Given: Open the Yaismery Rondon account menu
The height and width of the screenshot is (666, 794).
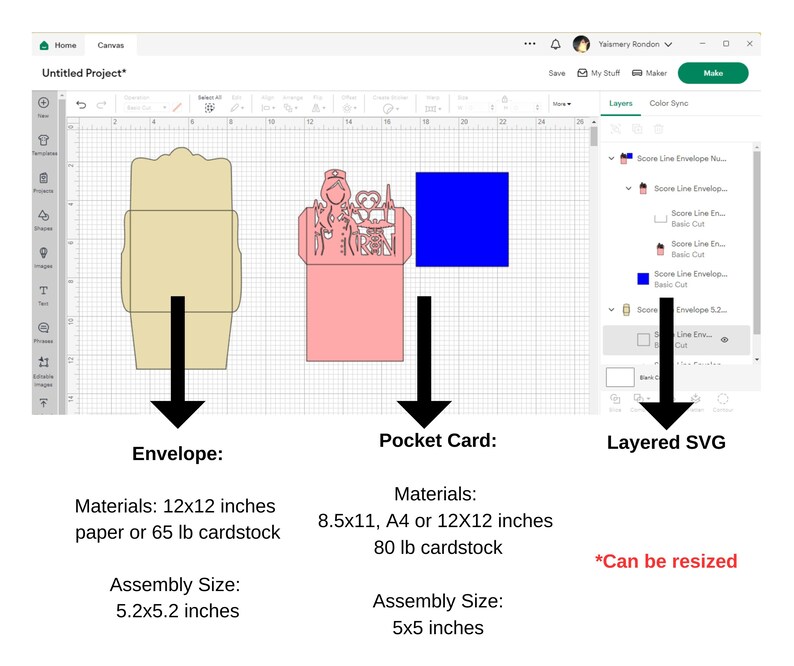Looking at the screenshot, I should tap(635, 44).
